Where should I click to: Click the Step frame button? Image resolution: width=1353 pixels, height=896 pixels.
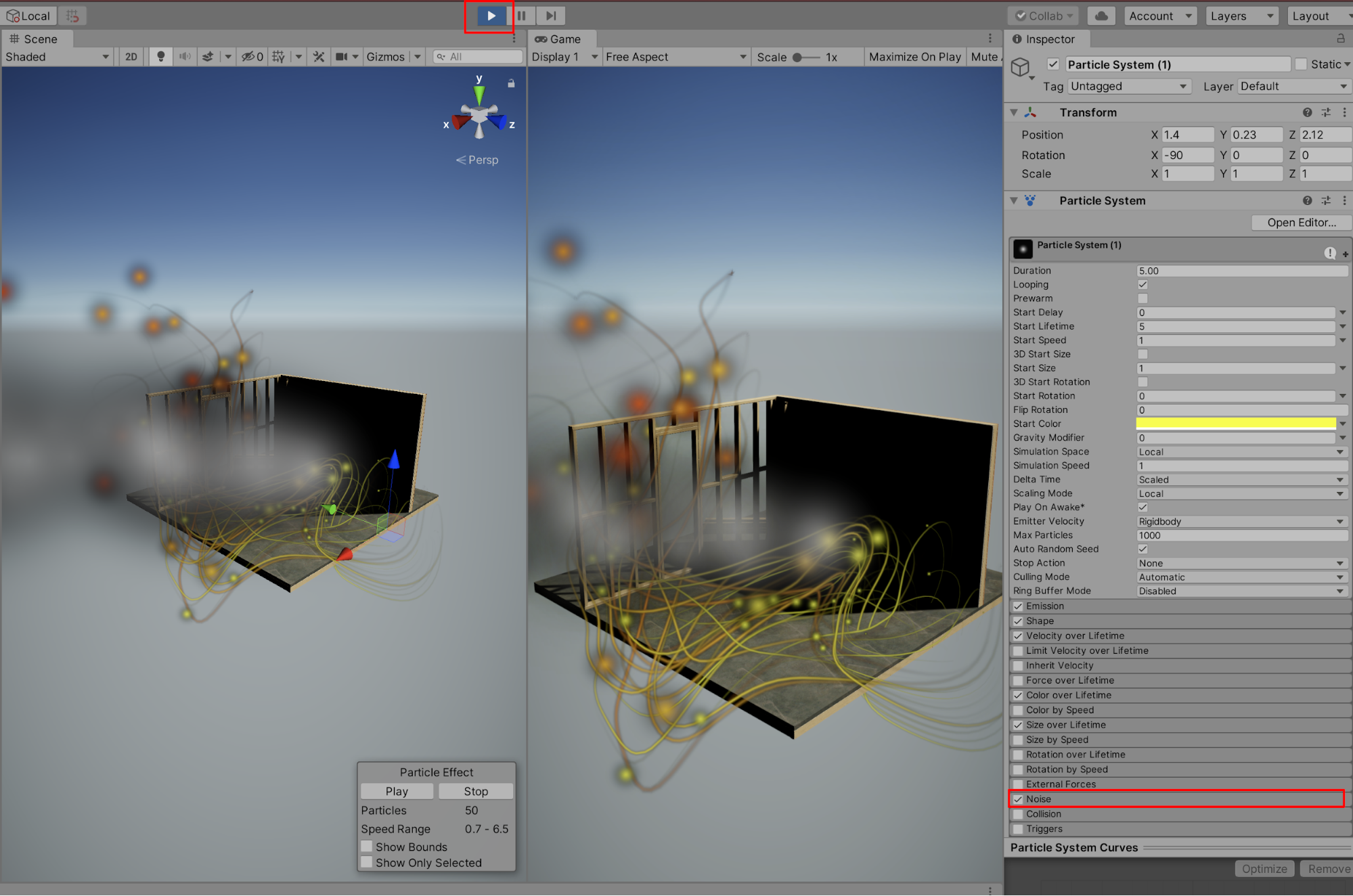pyautogui.click(x=551, y=16)
